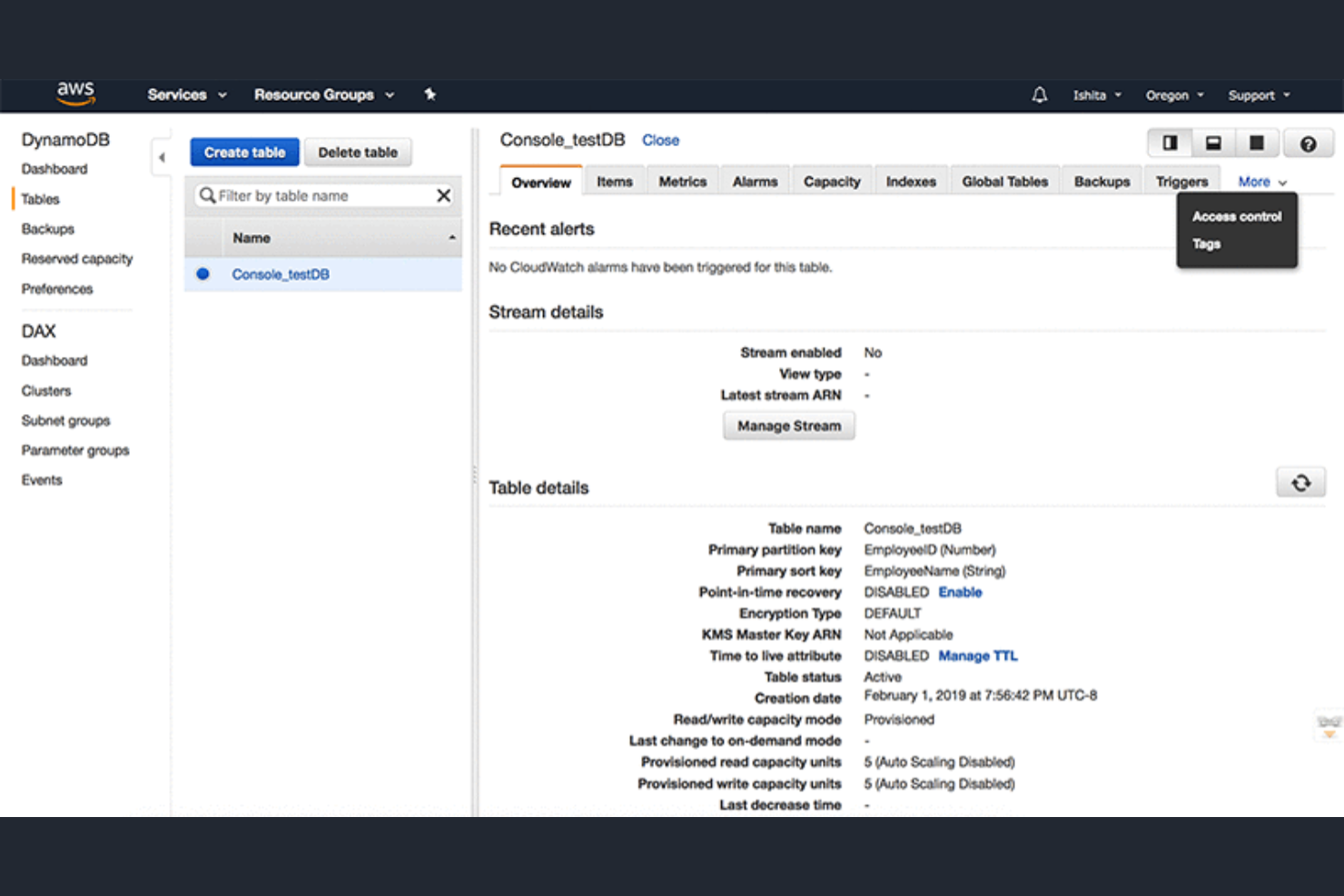The height and width of the screenshot is (896, 1344).
Task: Sort tables by Name column arrow
Action: coord(451,238)
